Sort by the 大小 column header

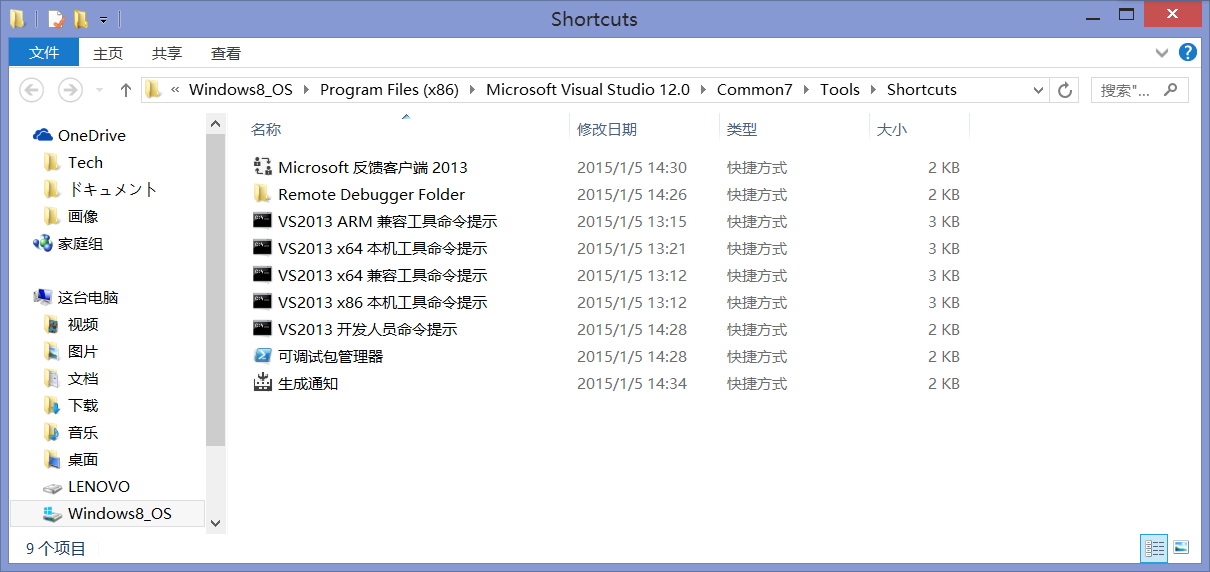[x=892, y=129]
